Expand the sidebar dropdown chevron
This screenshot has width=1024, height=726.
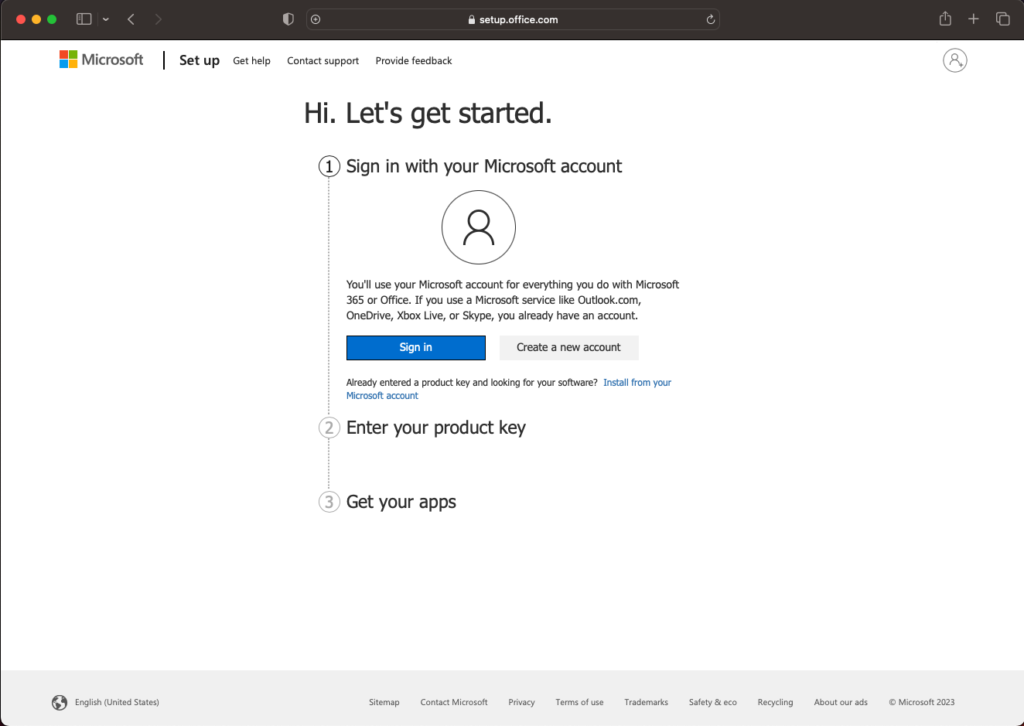(x=106, y=19)
